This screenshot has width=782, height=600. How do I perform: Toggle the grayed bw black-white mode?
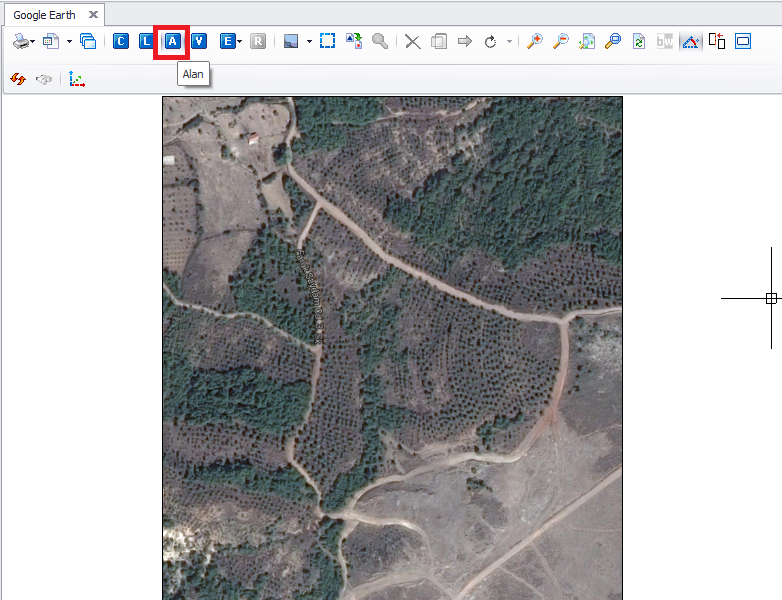point(665,41)
